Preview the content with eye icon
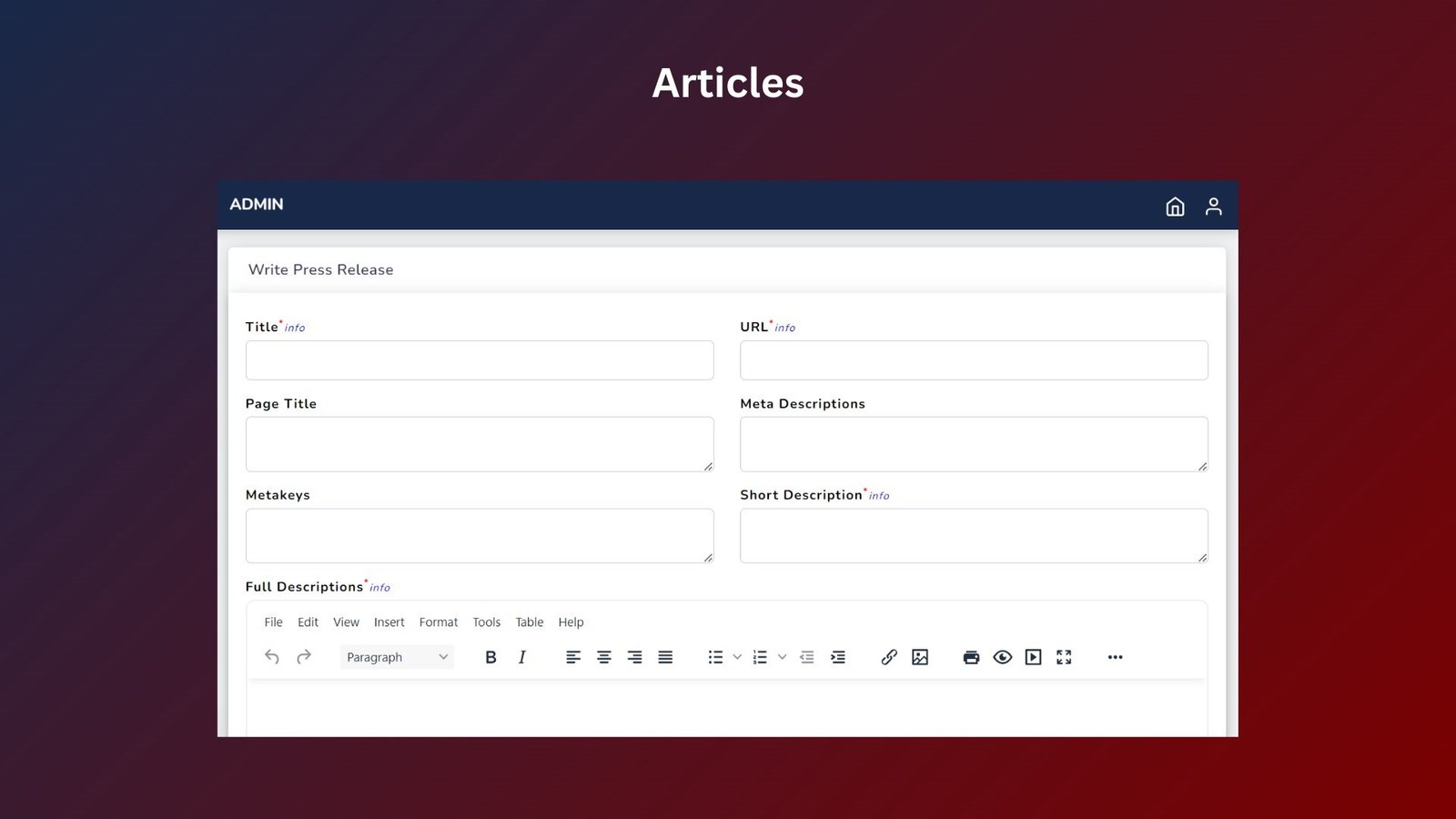Screen dimensions: 1456x819 tap(1003, 657)
